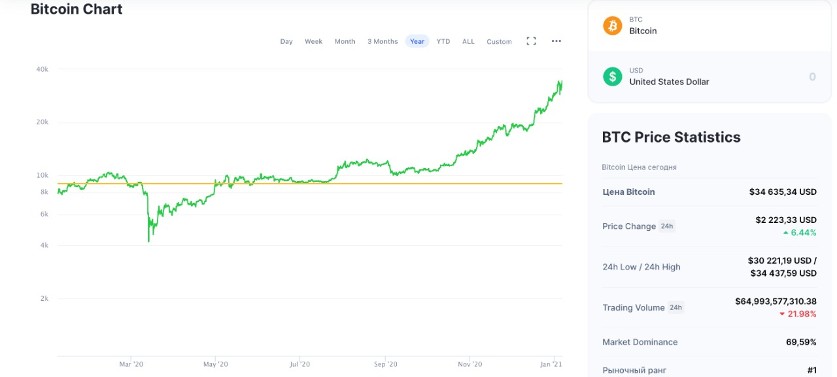Open the 24h dropdown beside Trading Volume
The height and width of the screenshot is (377, 837).
point(676,308)
